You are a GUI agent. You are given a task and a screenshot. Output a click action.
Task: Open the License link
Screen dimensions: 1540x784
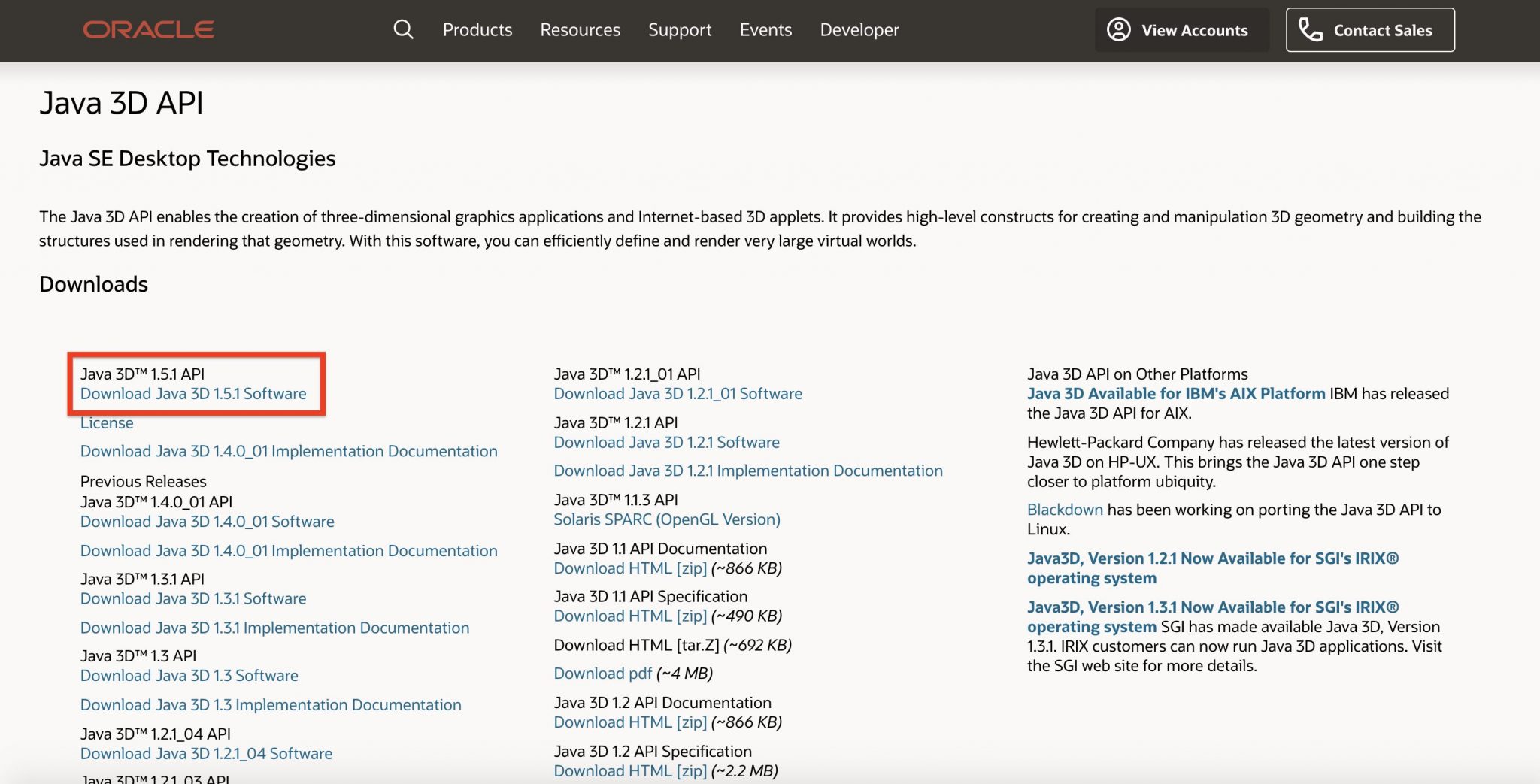(x=107, y=423)
